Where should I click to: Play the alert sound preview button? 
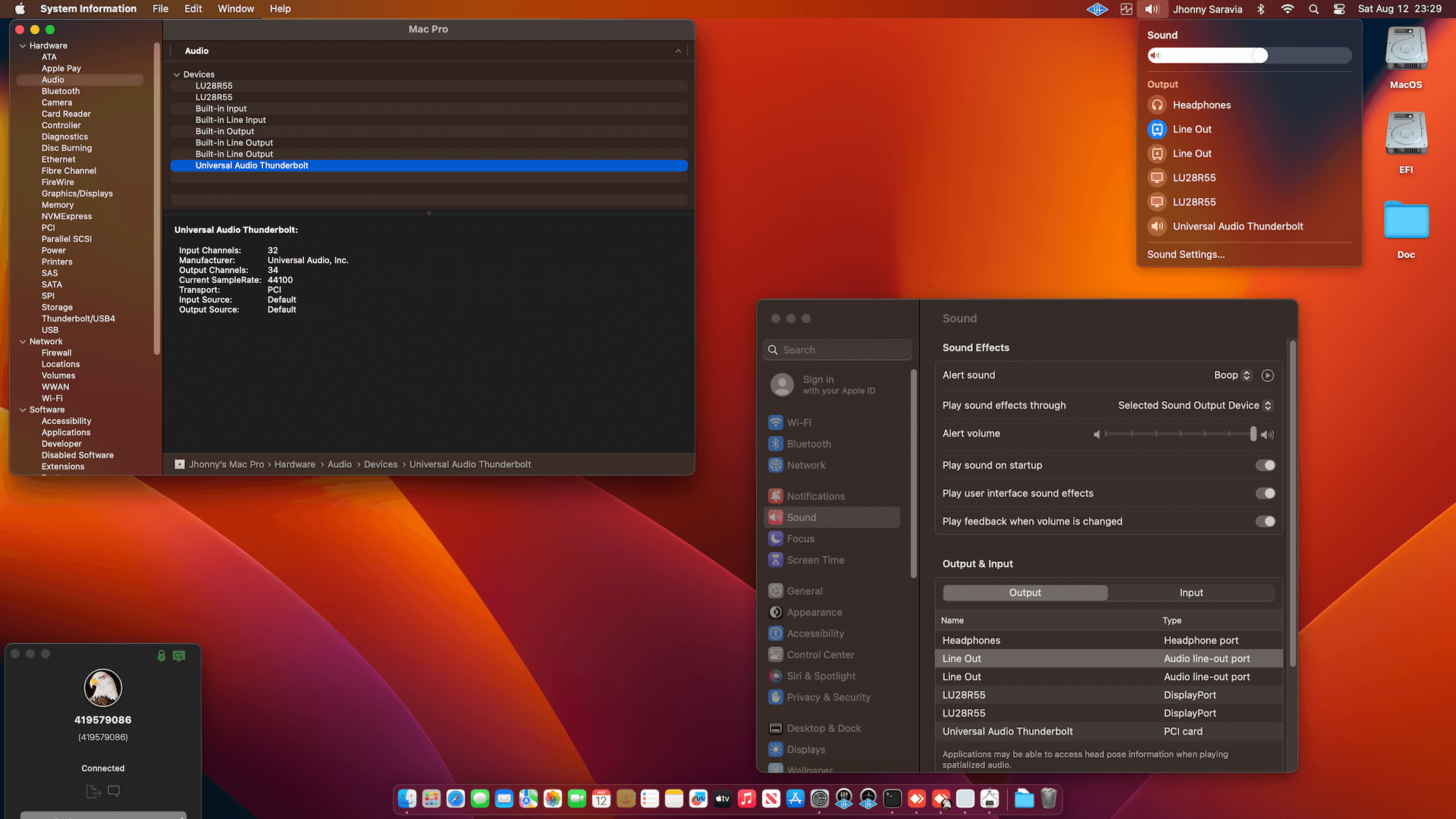coord(1267,375)
